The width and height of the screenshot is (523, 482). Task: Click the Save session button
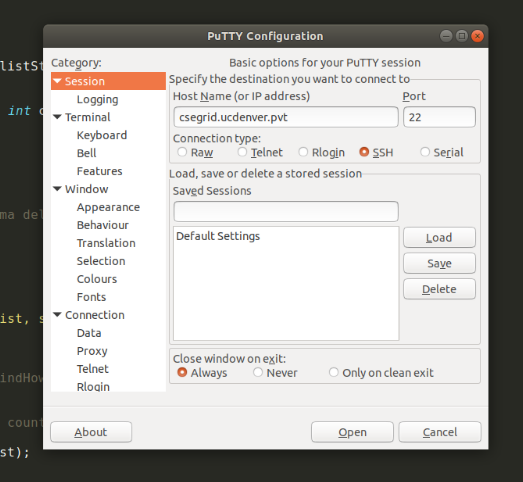click(x=439, y=263)
